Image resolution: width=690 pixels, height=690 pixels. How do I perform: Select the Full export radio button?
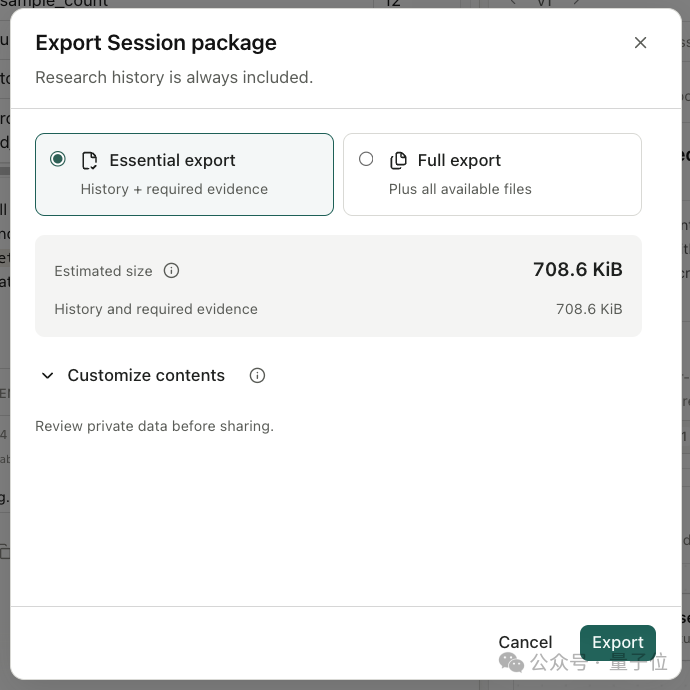[366, 159]
